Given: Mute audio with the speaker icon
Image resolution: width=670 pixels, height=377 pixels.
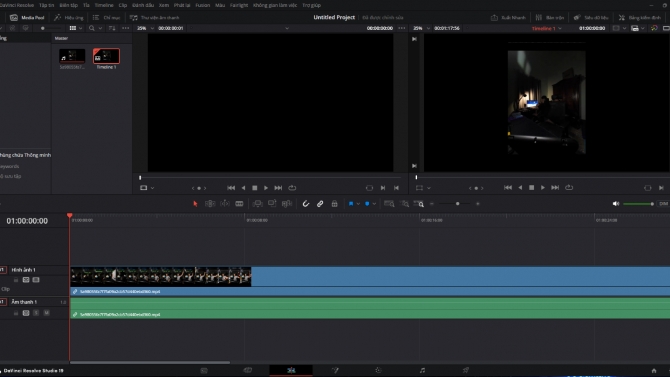Looking at the screenshot, I should click(616, 204).
